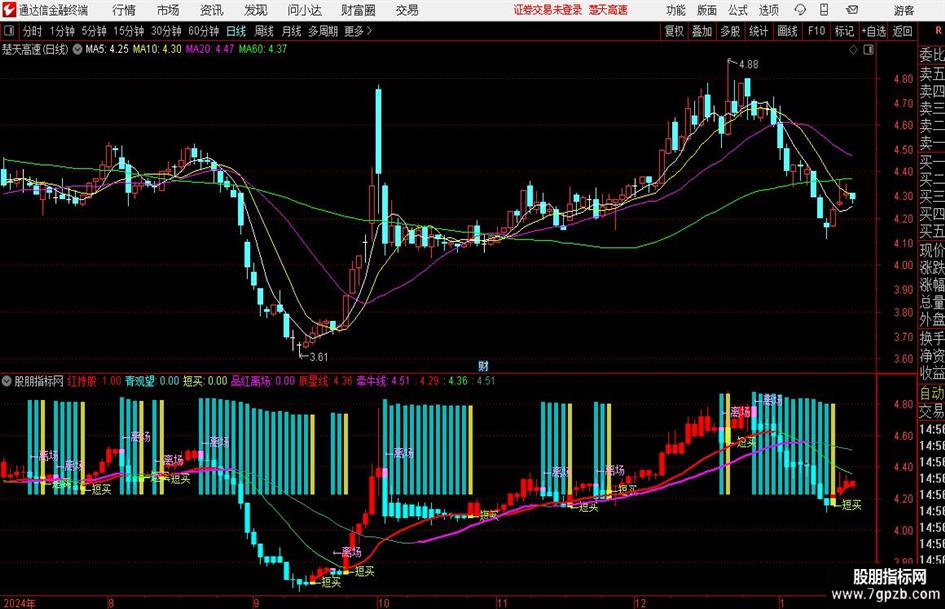Open the 资讯 menu
This screenshot has width=945, height=609.
[x=212, y=10]
